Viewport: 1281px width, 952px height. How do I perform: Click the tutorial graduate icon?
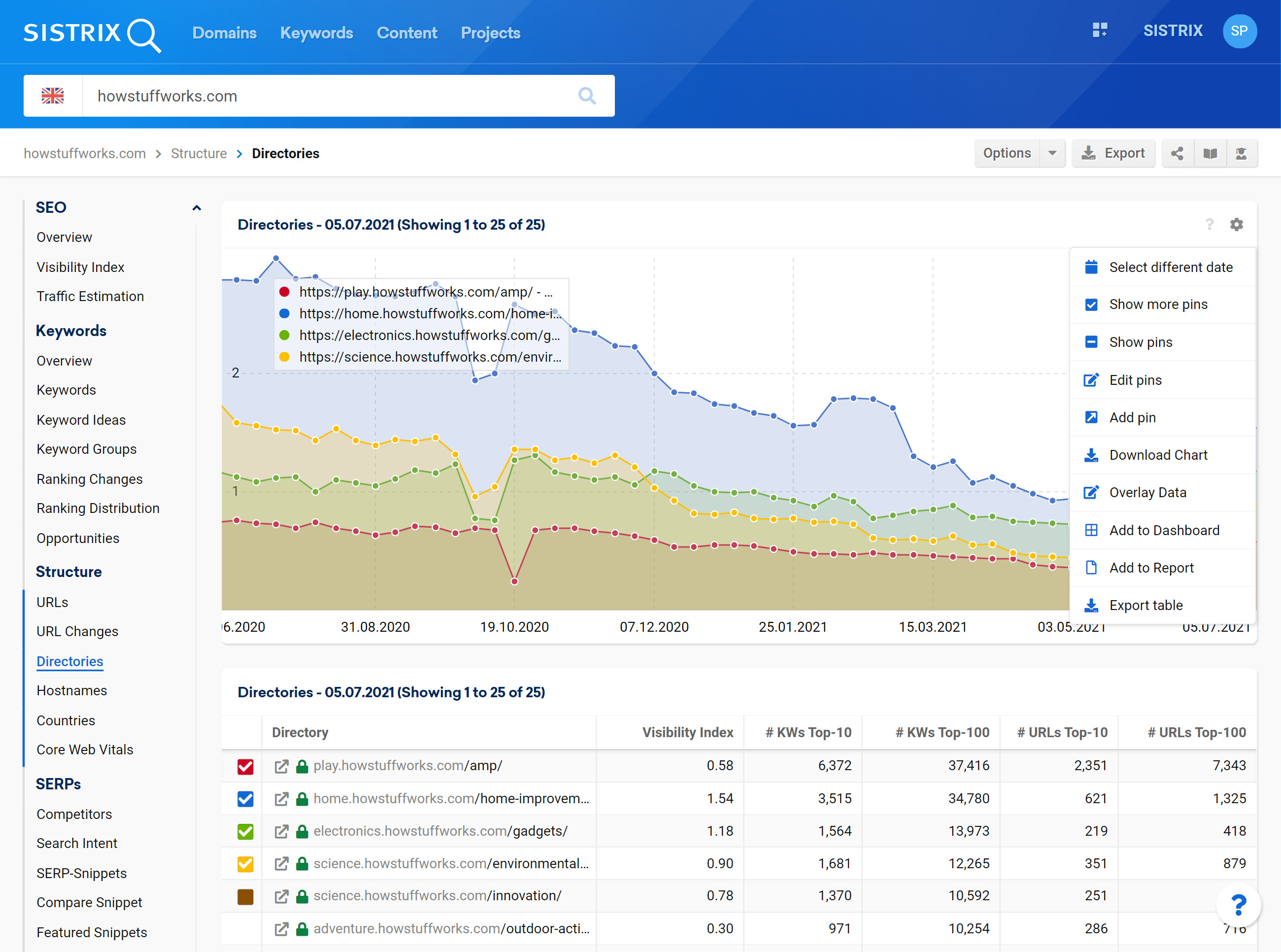pos(1241,153)
